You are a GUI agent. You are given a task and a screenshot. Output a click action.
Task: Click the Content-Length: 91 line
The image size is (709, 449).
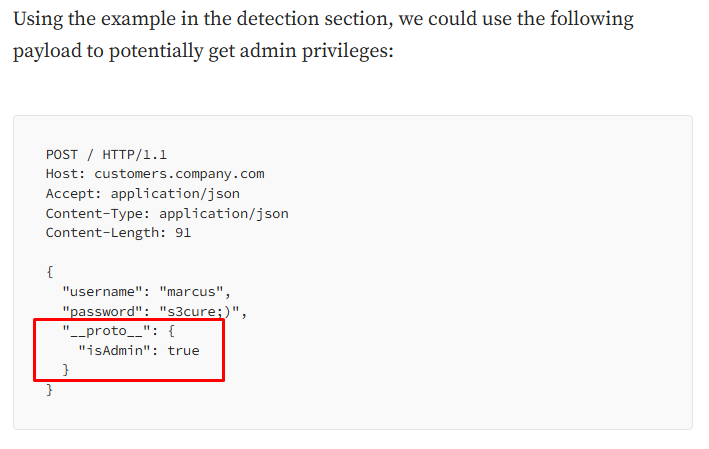(x=118, y=233)
